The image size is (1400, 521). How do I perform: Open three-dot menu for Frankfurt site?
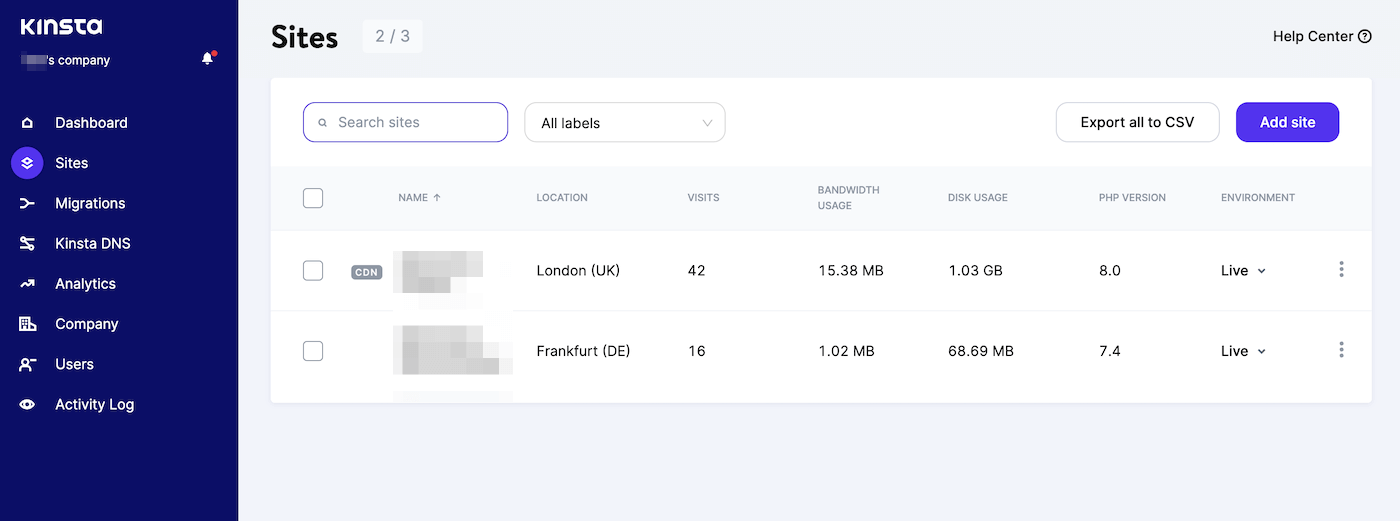click(1341, 349)
